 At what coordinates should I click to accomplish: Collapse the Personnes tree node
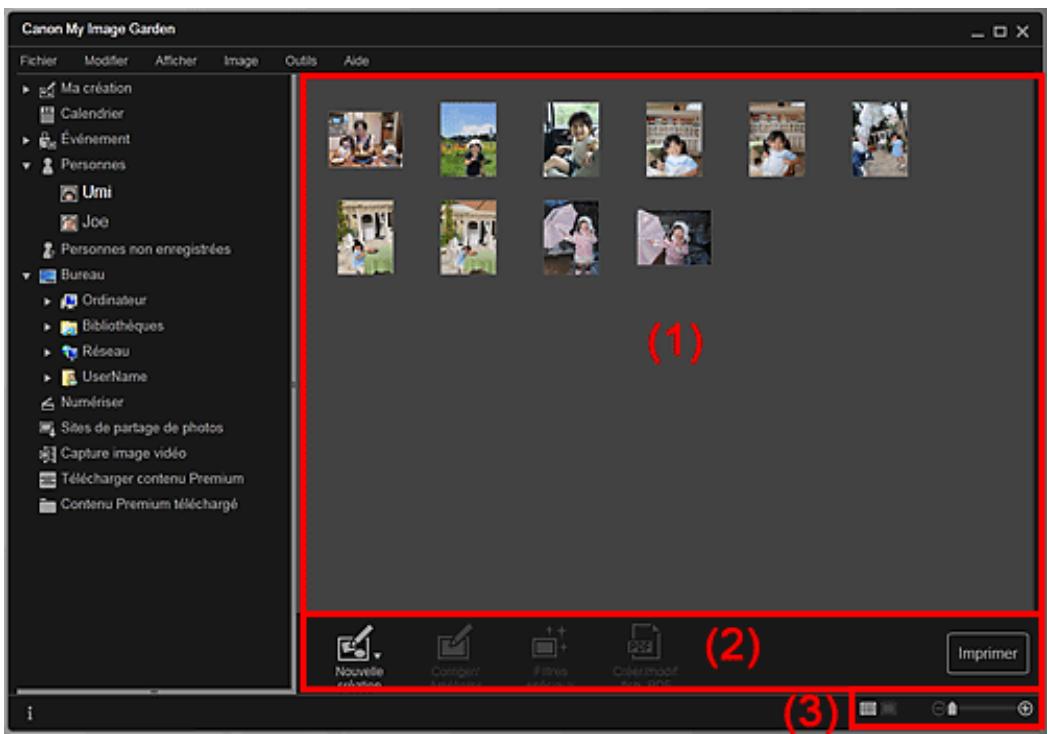click(x=26, y=163)
